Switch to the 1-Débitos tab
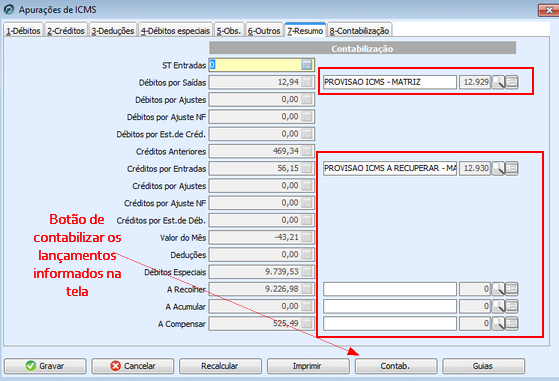The image size is (559, 381). (23, 31)
